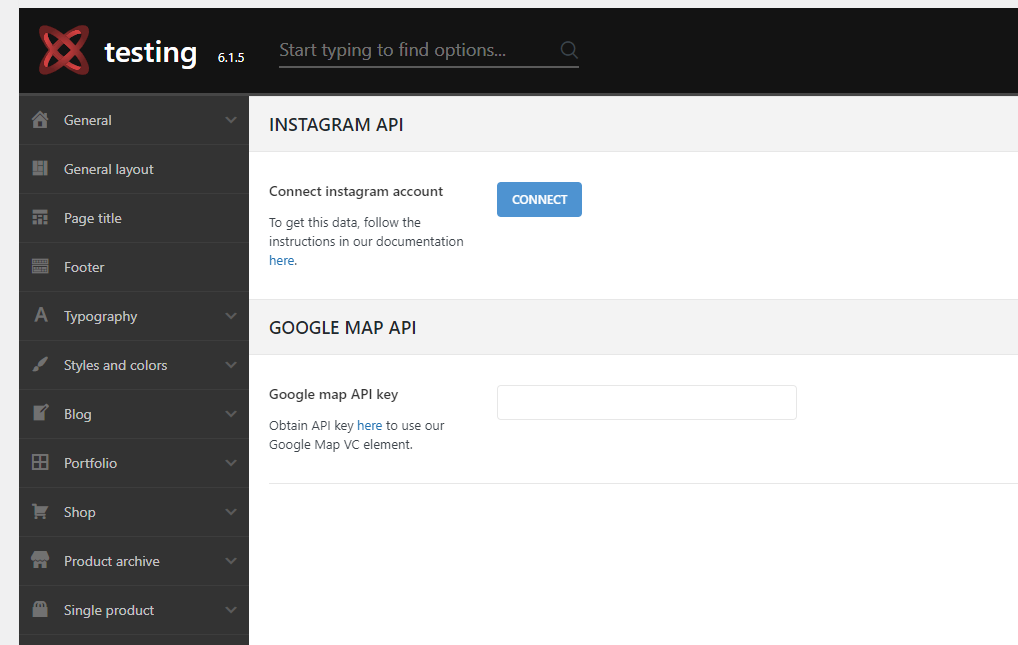Image resolution: width=1018 pixels, height=645 pixels.
Task: Open the Page title menu item
Action: tap(134, 218)
